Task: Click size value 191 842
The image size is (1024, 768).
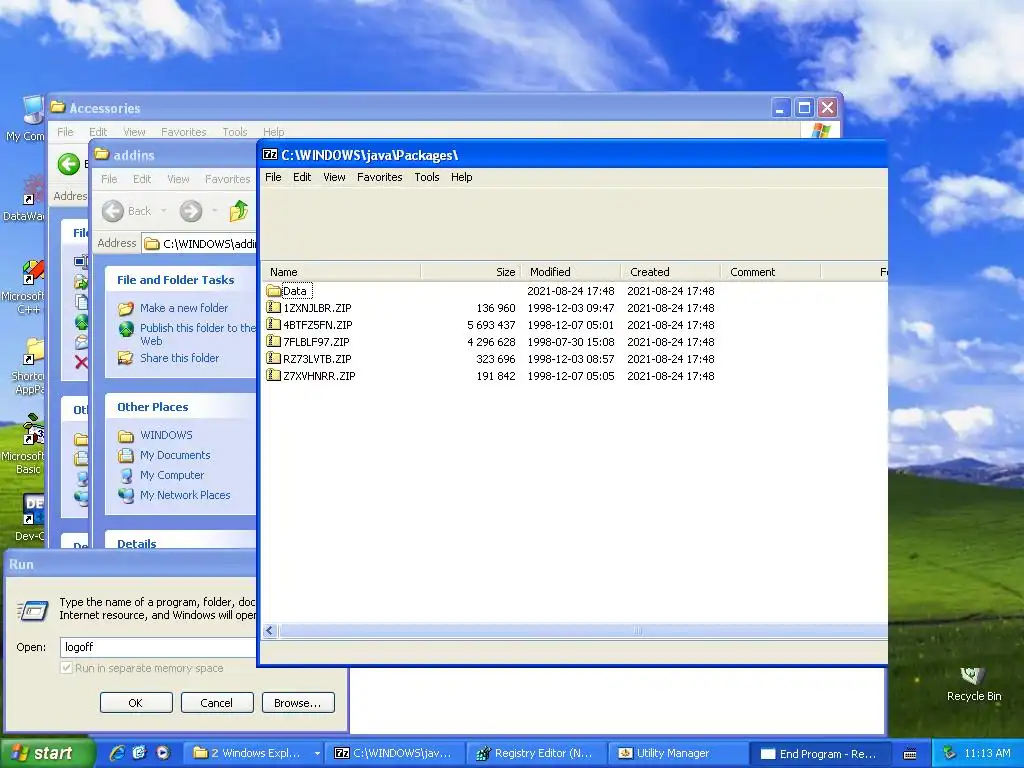Action: 496,376
